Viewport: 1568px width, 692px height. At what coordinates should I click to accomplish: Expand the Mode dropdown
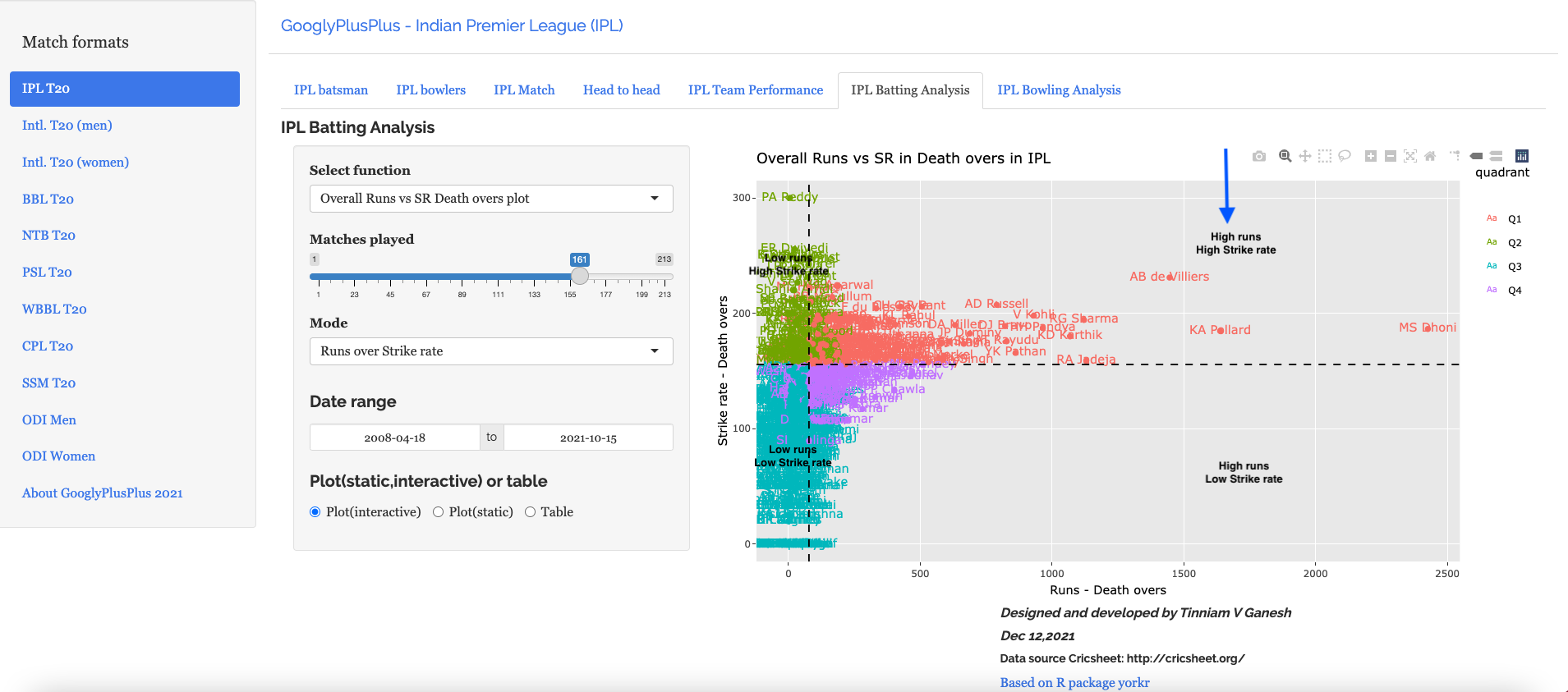pos(490,351)
